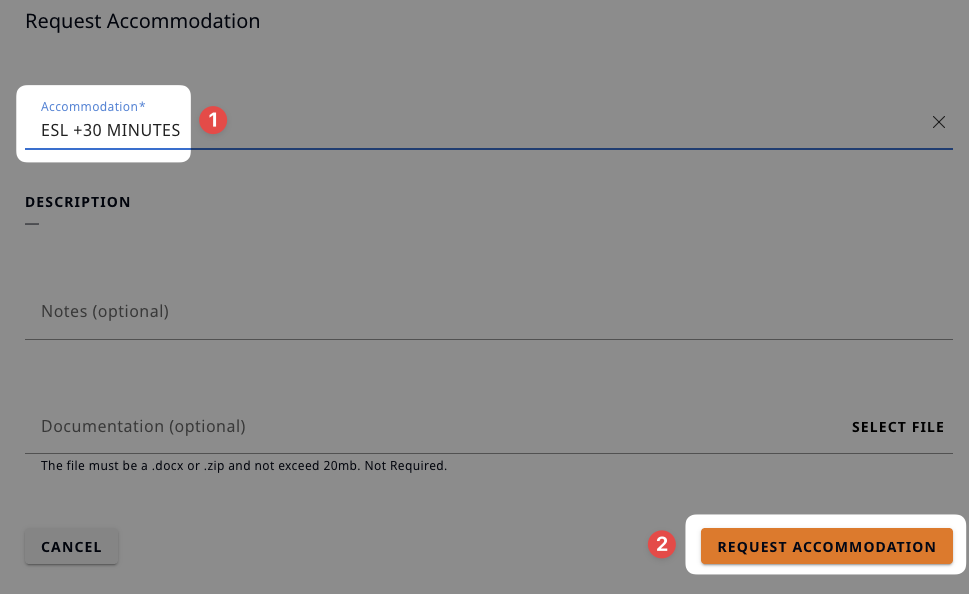Click the dash under DESCRIPTION heading
The height and width of the screenshot is (594, 969).
tap(32, 224)
